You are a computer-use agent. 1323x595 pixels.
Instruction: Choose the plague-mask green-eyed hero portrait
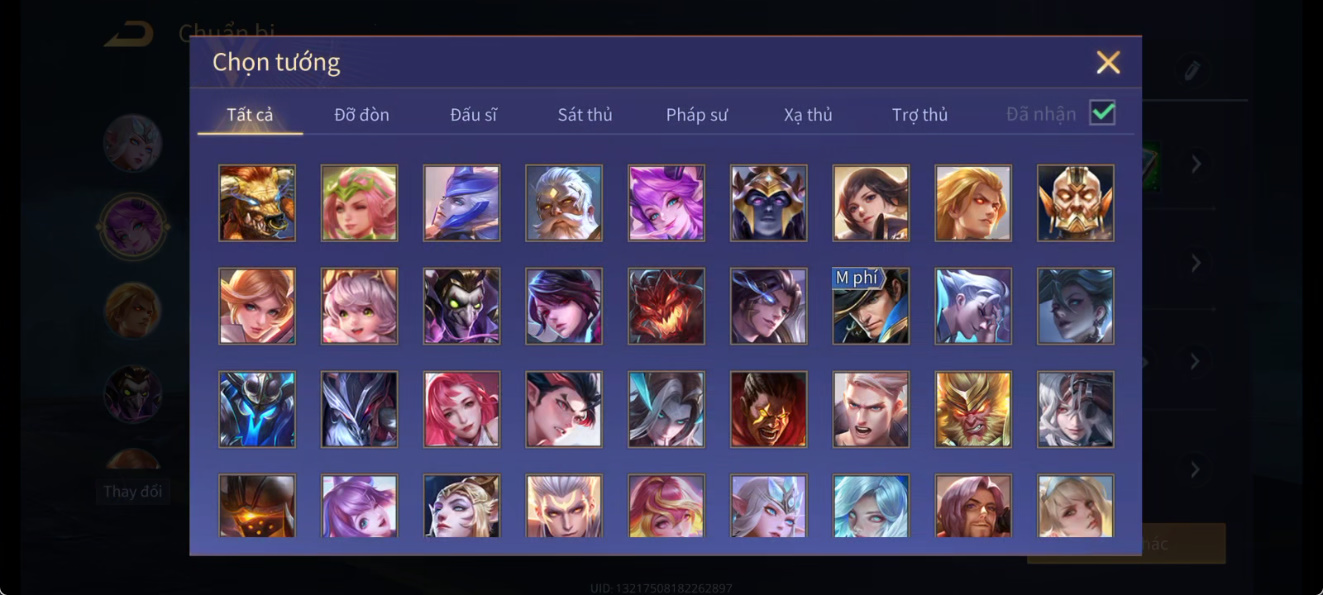[x=461, y=306]
